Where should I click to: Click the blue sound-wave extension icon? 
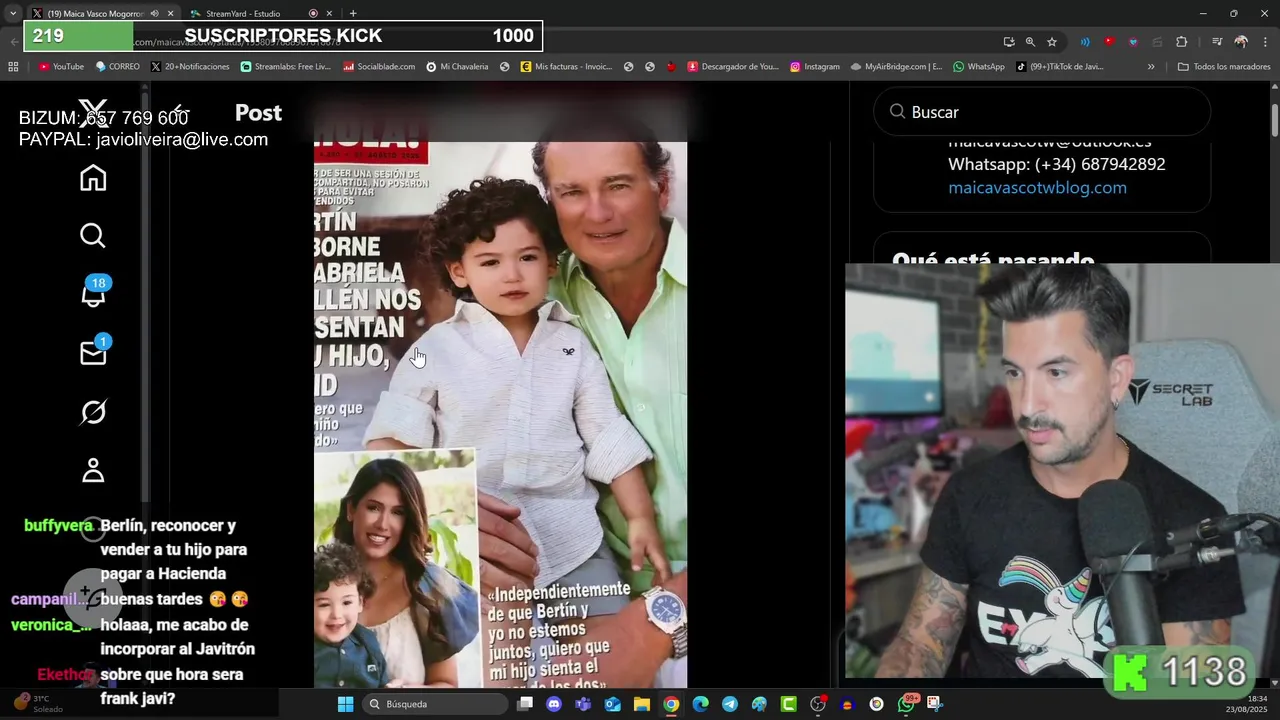1085,42
